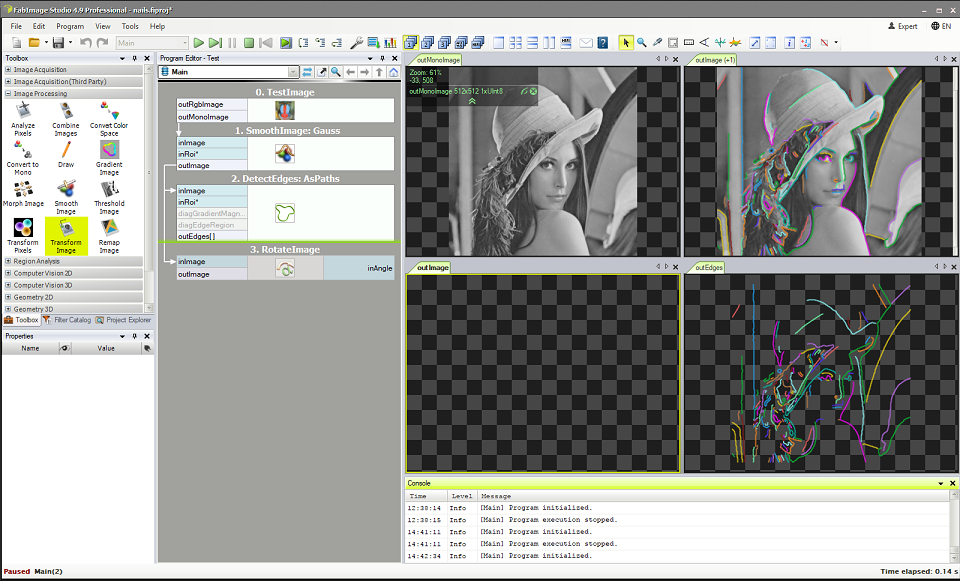Switch to preview layout 2
Image resolution: width=960 pixels, height=581 pixels.
427,43
